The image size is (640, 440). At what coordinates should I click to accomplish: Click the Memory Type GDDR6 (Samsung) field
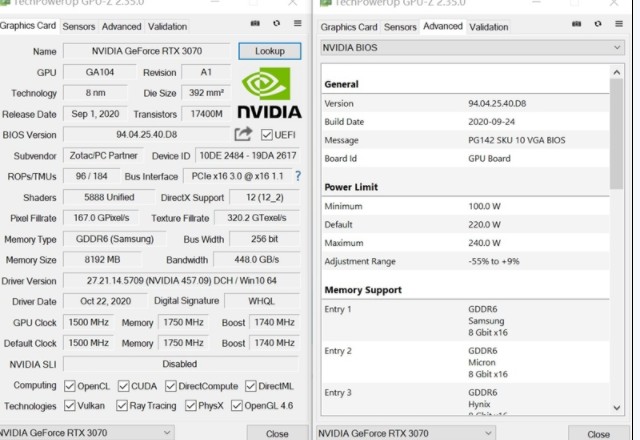click(x=115, y=239)
